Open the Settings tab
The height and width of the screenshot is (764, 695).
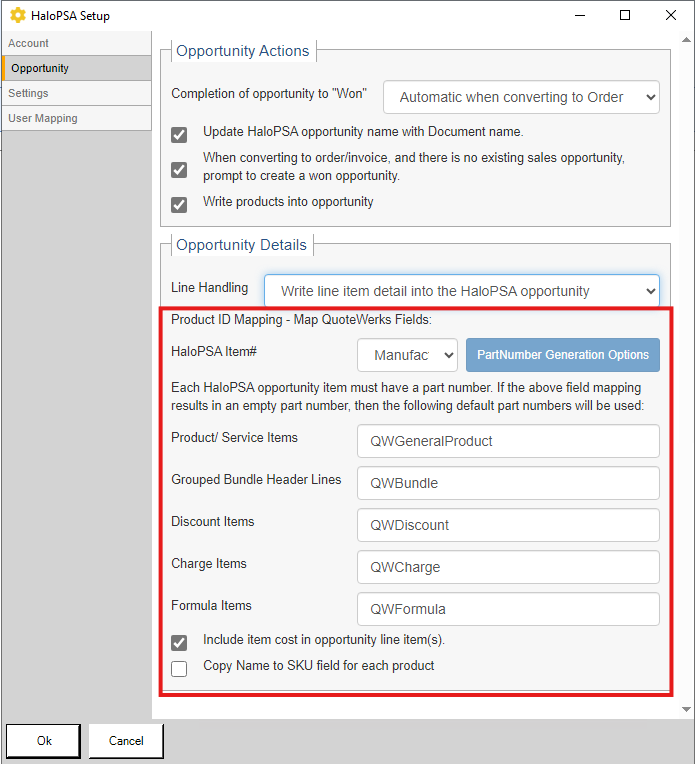click(77, 93)
